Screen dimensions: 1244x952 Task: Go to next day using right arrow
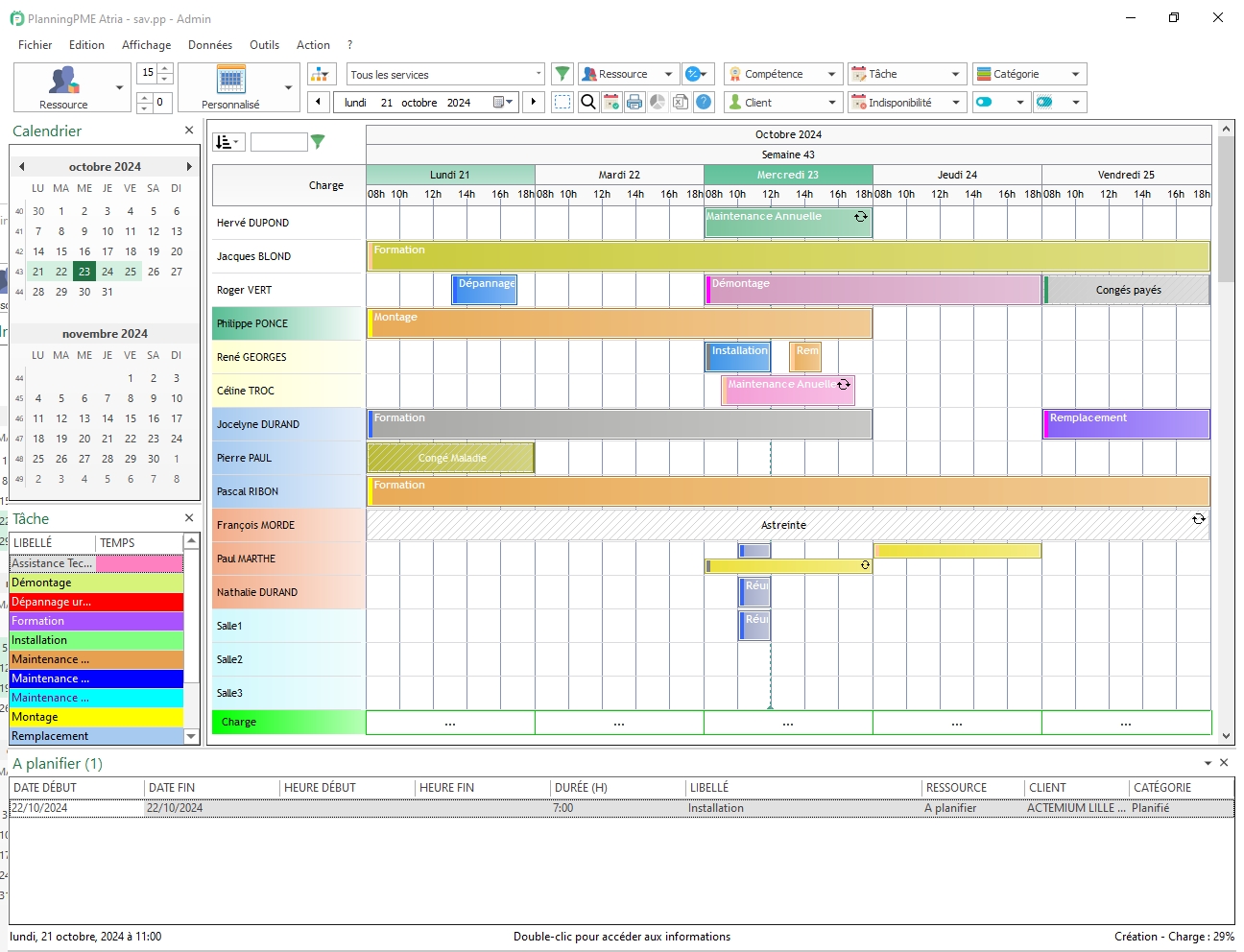tap(534, 102)
